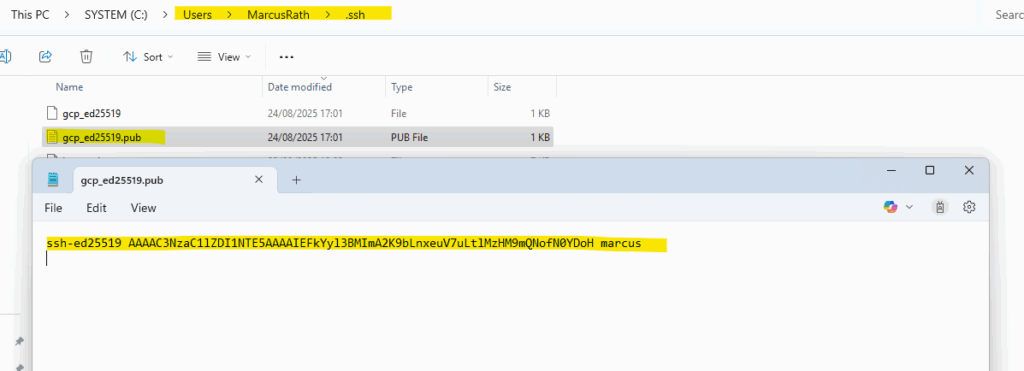
Task: Click the gcp_ed25519.pub file icon
Action: (53, 137)
